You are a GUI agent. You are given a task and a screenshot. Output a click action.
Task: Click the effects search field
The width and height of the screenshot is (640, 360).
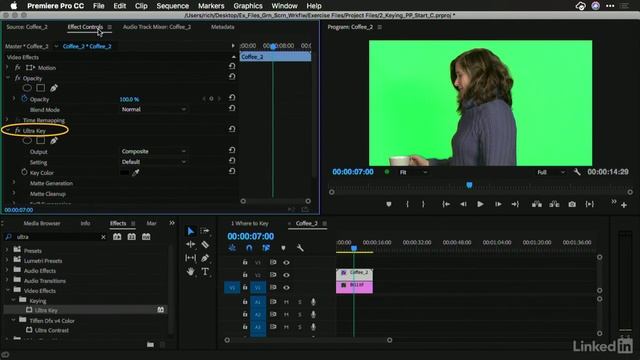click(x=57, y=237)
